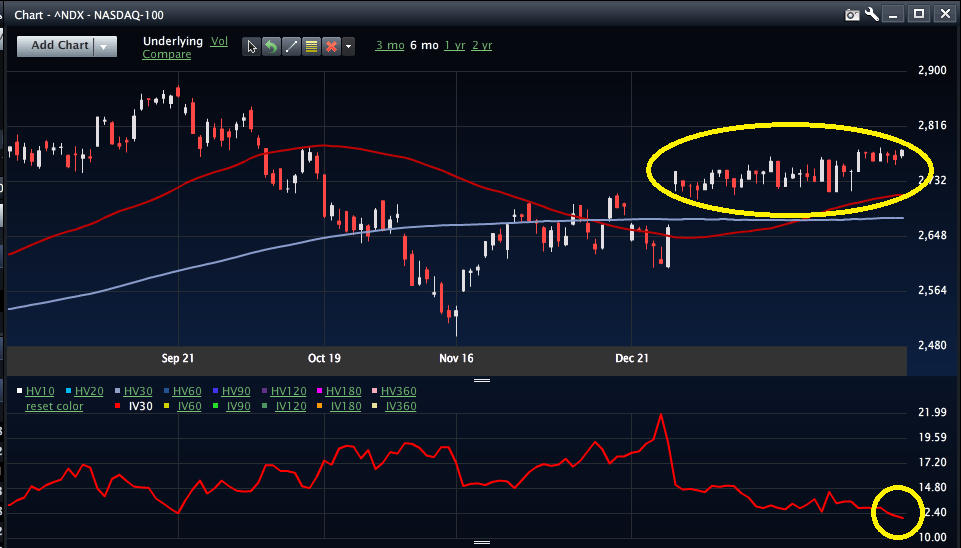Viewport: 961px width, 548px height.
Task: Expand the drawing tools dropdown arrow
Action: click(x=348, y=46)
